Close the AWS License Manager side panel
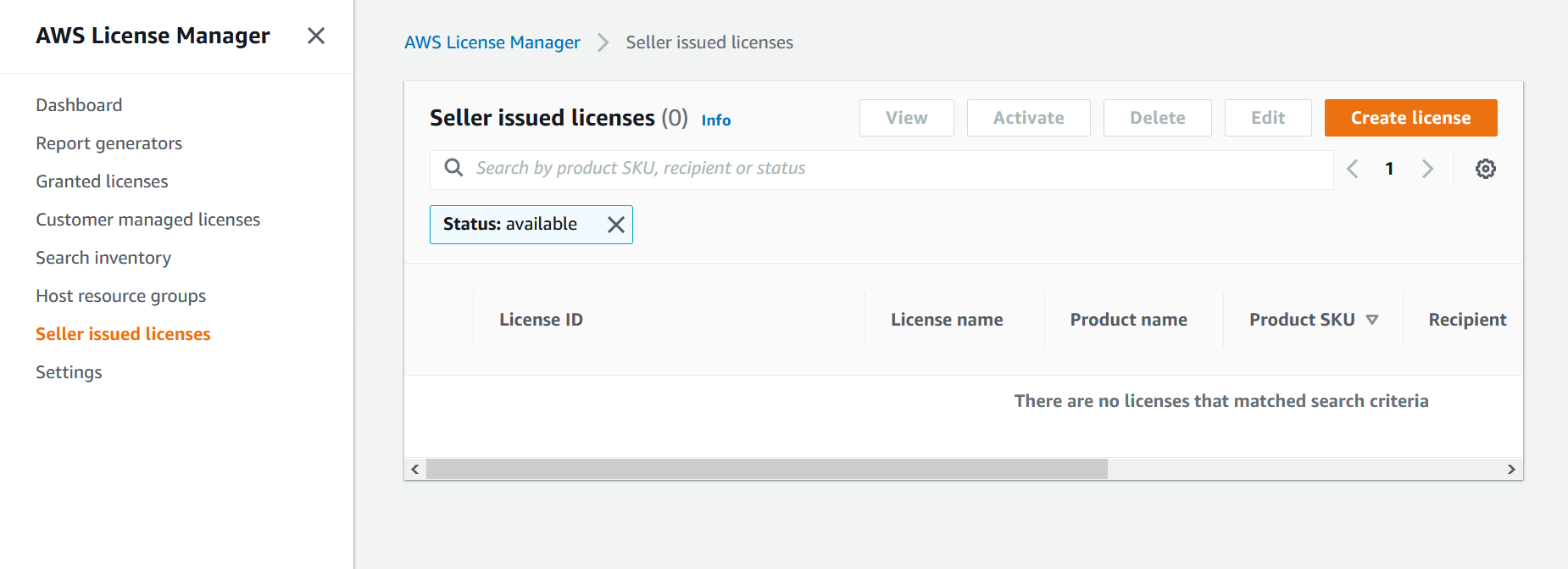This screenshot has width=1568, height=569. coord(316,36)
